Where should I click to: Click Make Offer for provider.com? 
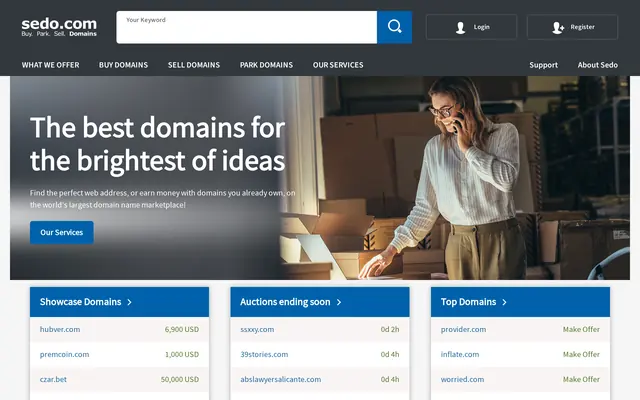point(581,329)
